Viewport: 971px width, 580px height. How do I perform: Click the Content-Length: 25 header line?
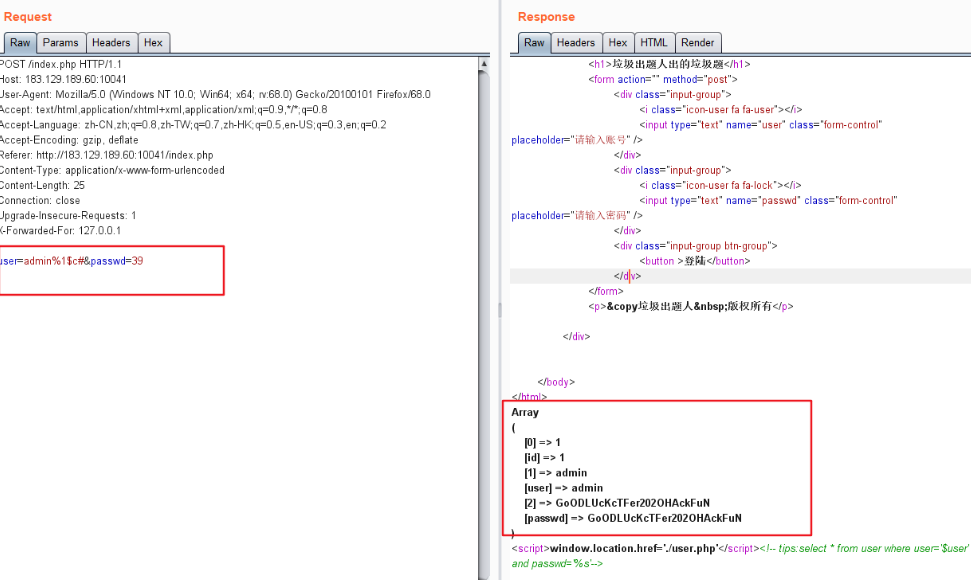(43, 185)
